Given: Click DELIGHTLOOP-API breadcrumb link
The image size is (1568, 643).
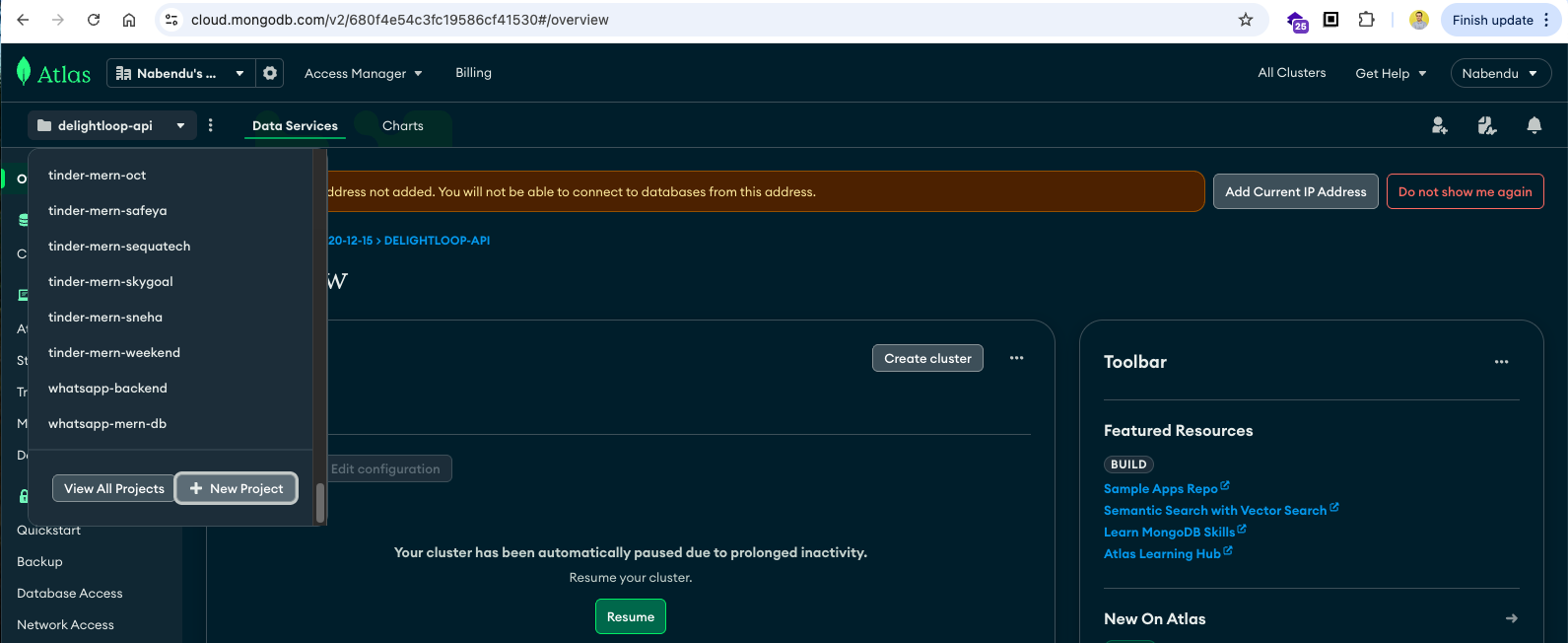Looking at the screenshot, I should 437,241.
